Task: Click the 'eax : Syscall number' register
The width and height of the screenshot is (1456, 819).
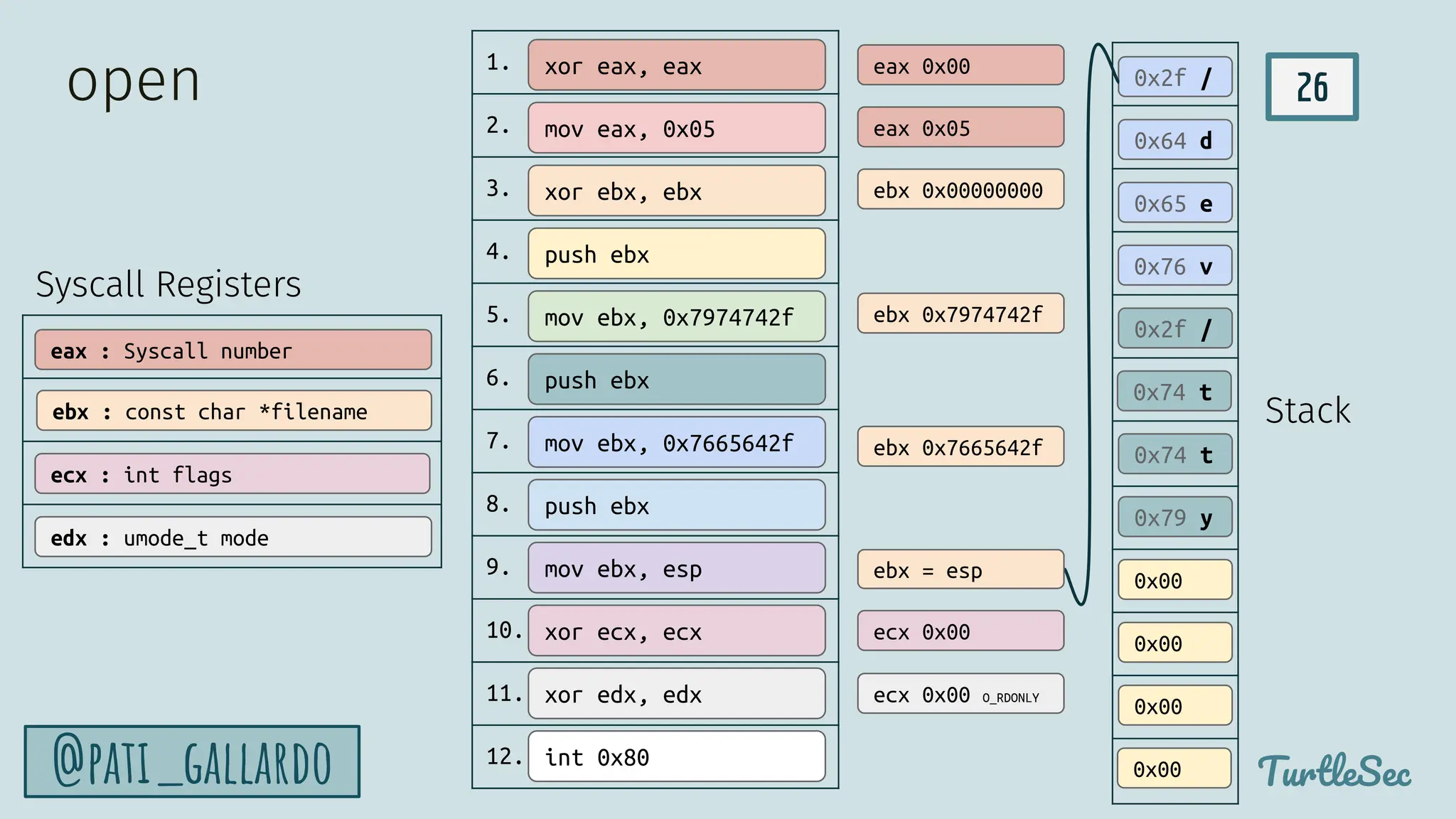Action: coord(233,350)
